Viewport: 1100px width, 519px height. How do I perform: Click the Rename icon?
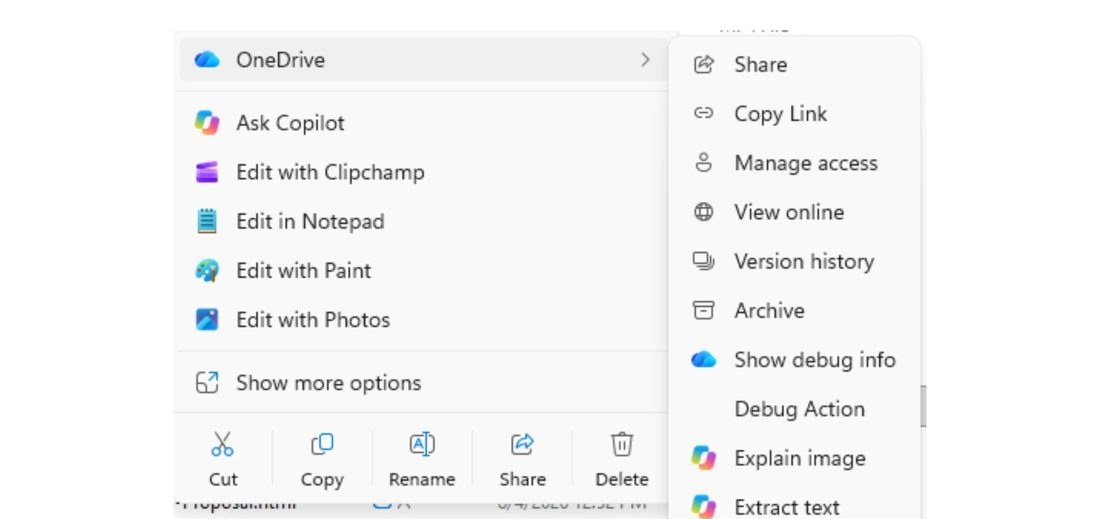422,444
